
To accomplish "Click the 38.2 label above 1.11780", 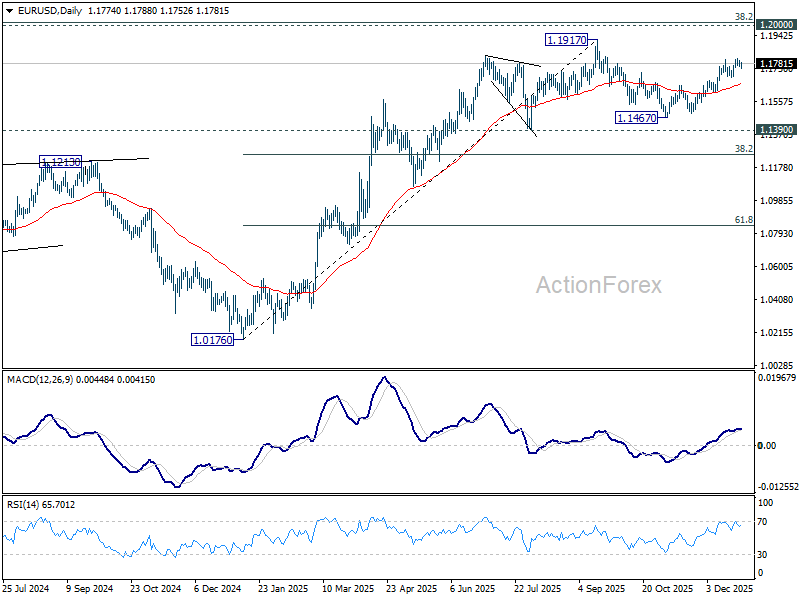I will tap(743, 148).
